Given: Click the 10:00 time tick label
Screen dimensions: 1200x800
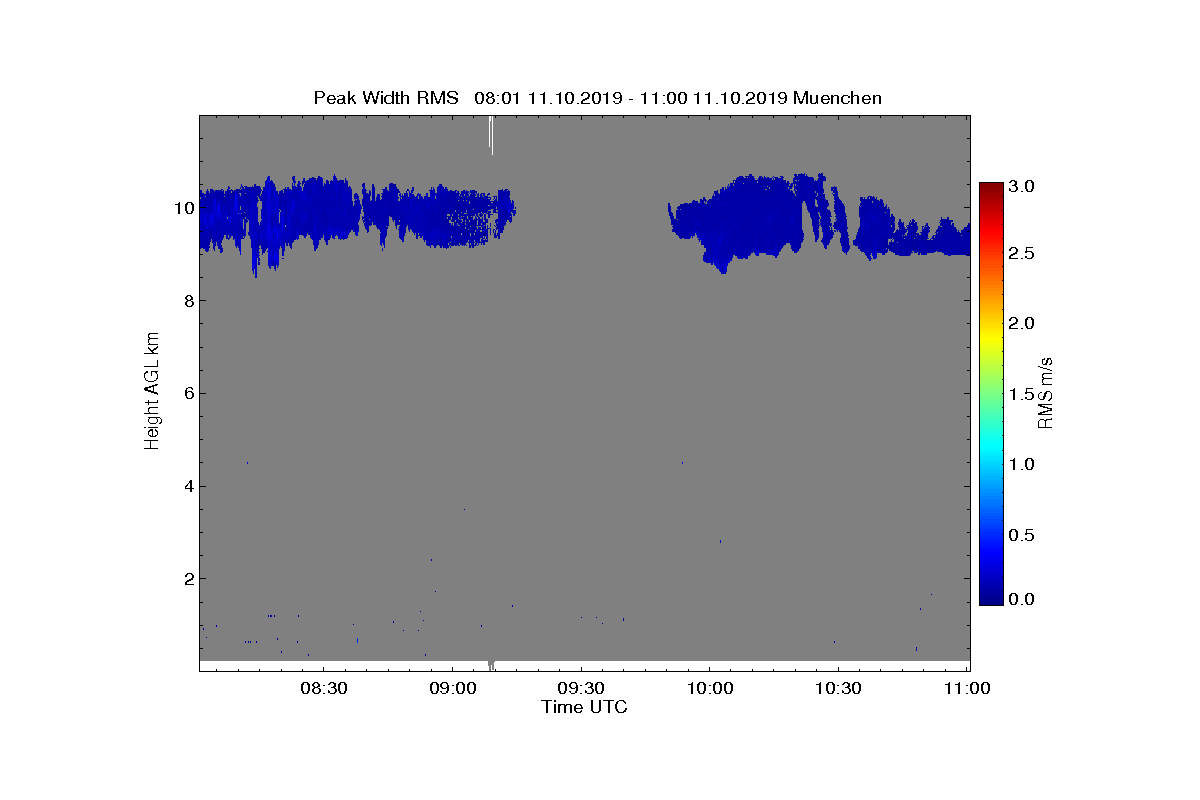Looking at the screenshot, I should pos(709,689).
